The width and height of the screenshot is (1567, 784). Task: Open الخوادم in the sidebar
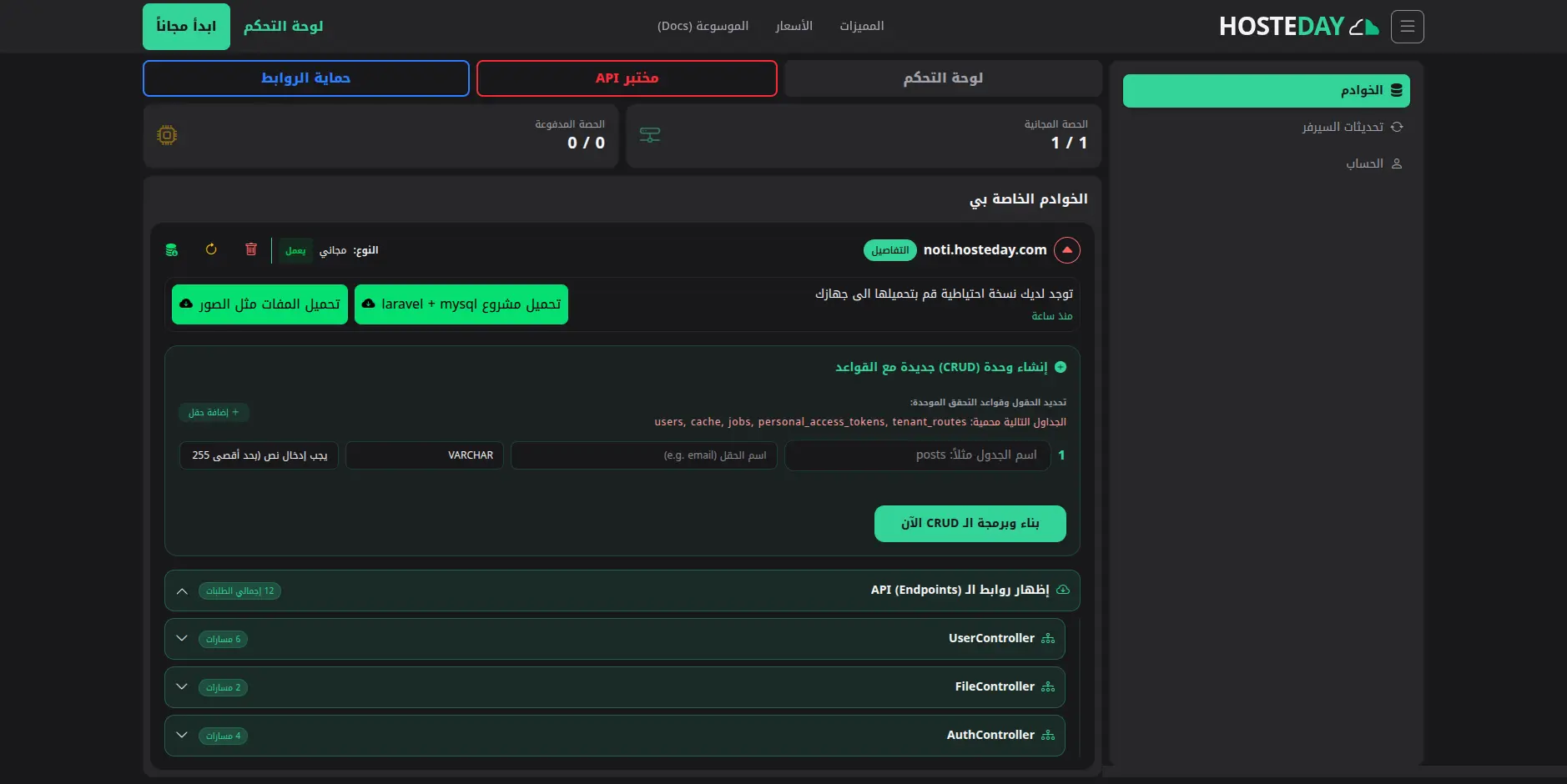pyautogui.click(x=1267, y=91)
